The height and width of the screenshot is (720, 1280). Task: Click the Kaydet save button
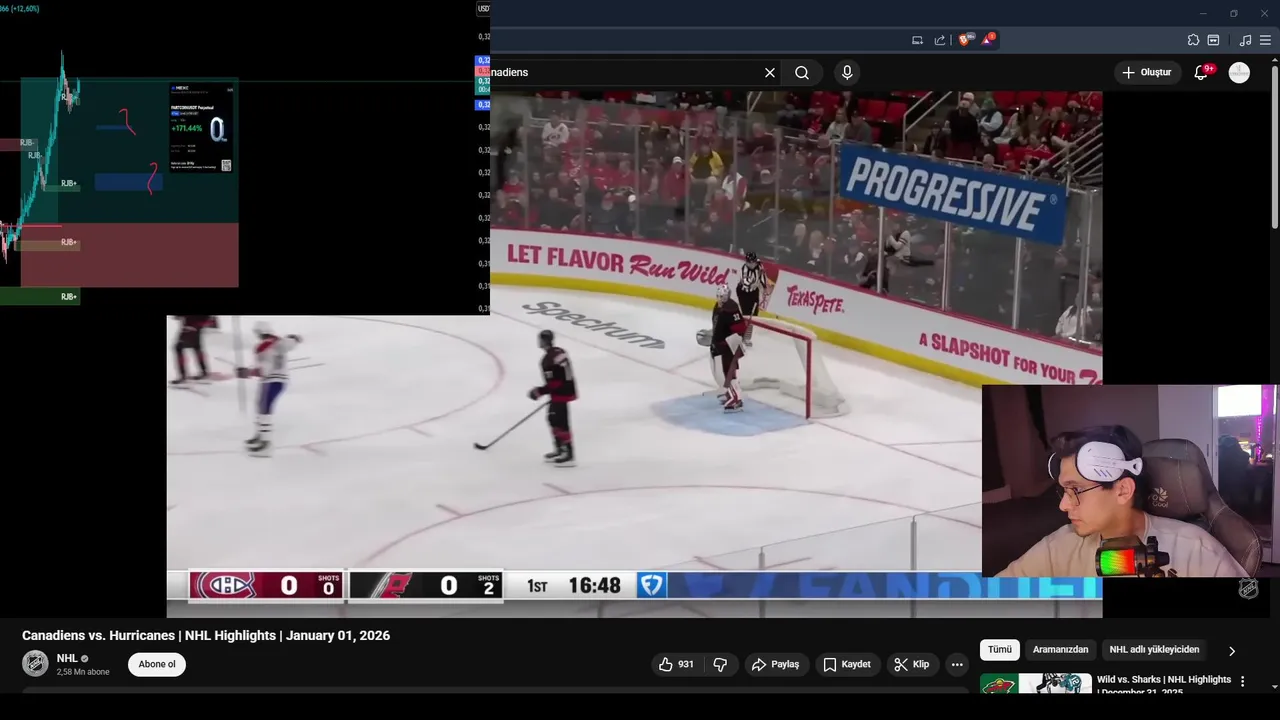[847, 664]
